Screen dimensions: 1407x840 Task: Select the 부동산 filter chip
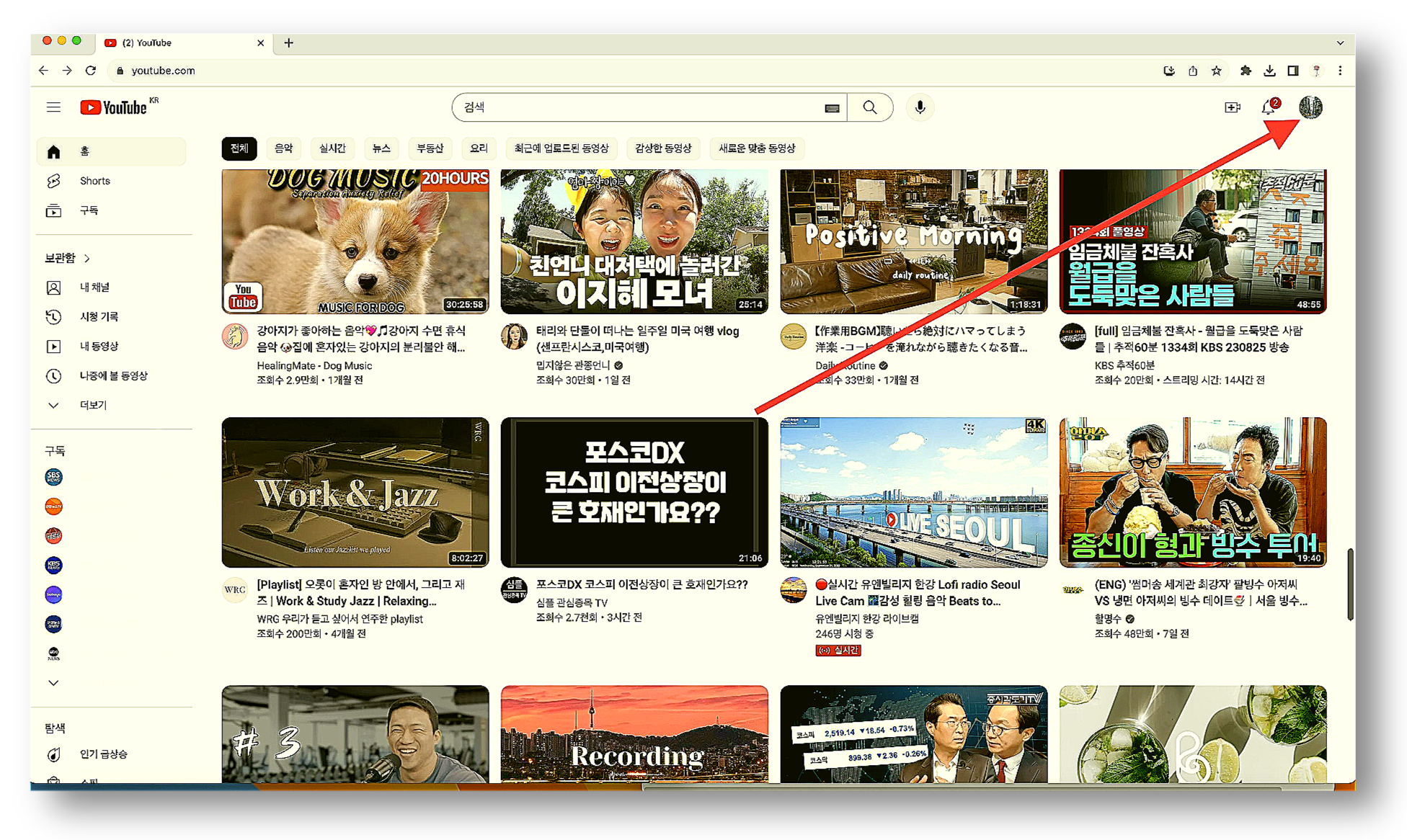[430, 148]
